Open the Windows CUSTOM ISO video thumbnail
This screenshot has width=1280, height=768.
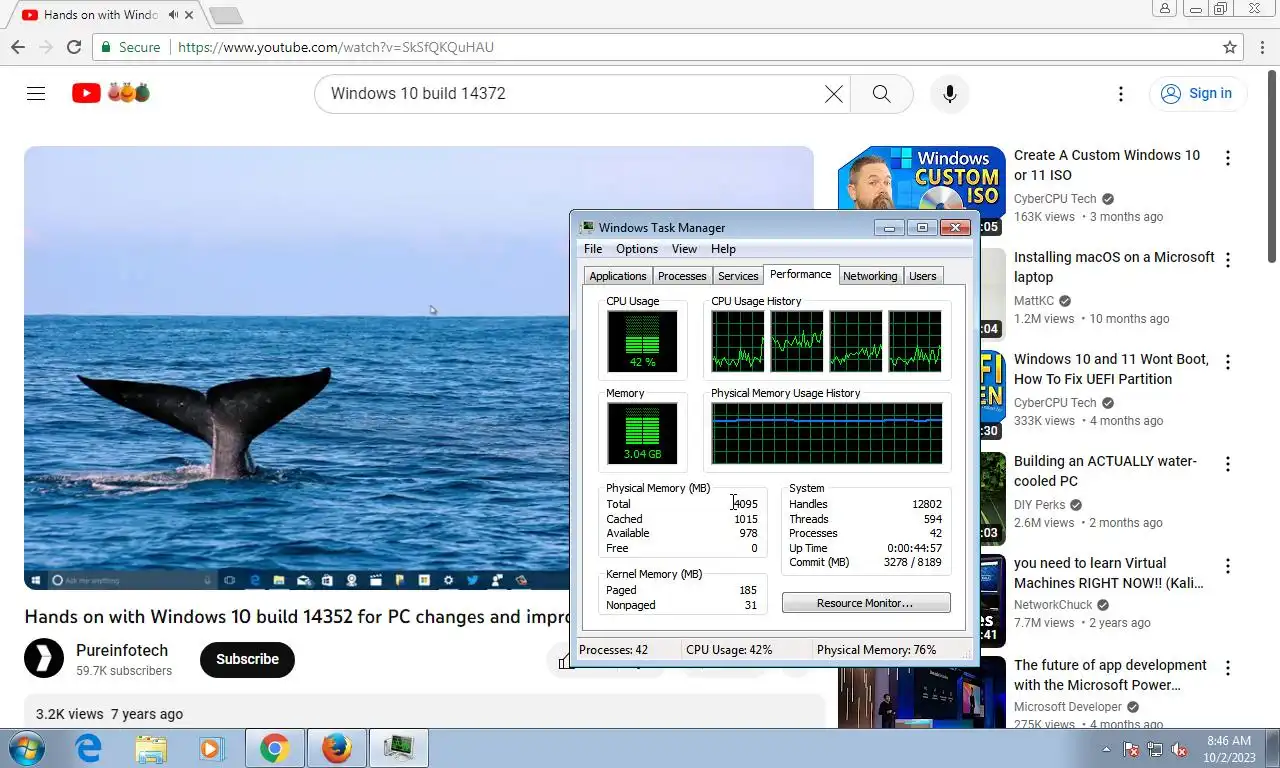[922, 191]
